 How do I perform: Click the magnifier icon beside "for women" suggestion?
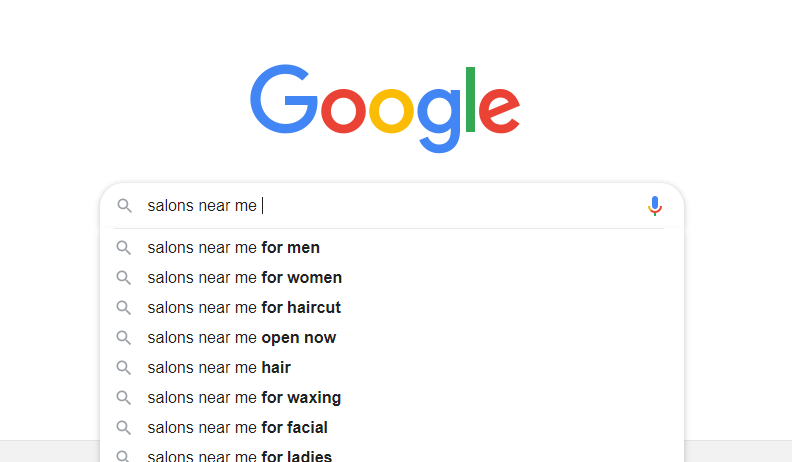pos(124,278)
